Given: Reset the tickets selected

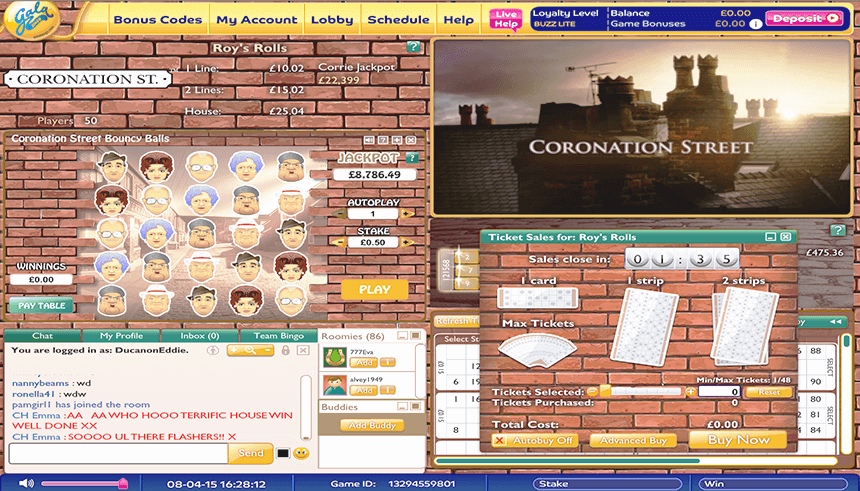Looking at the screenshot, I should click(769, 392).
